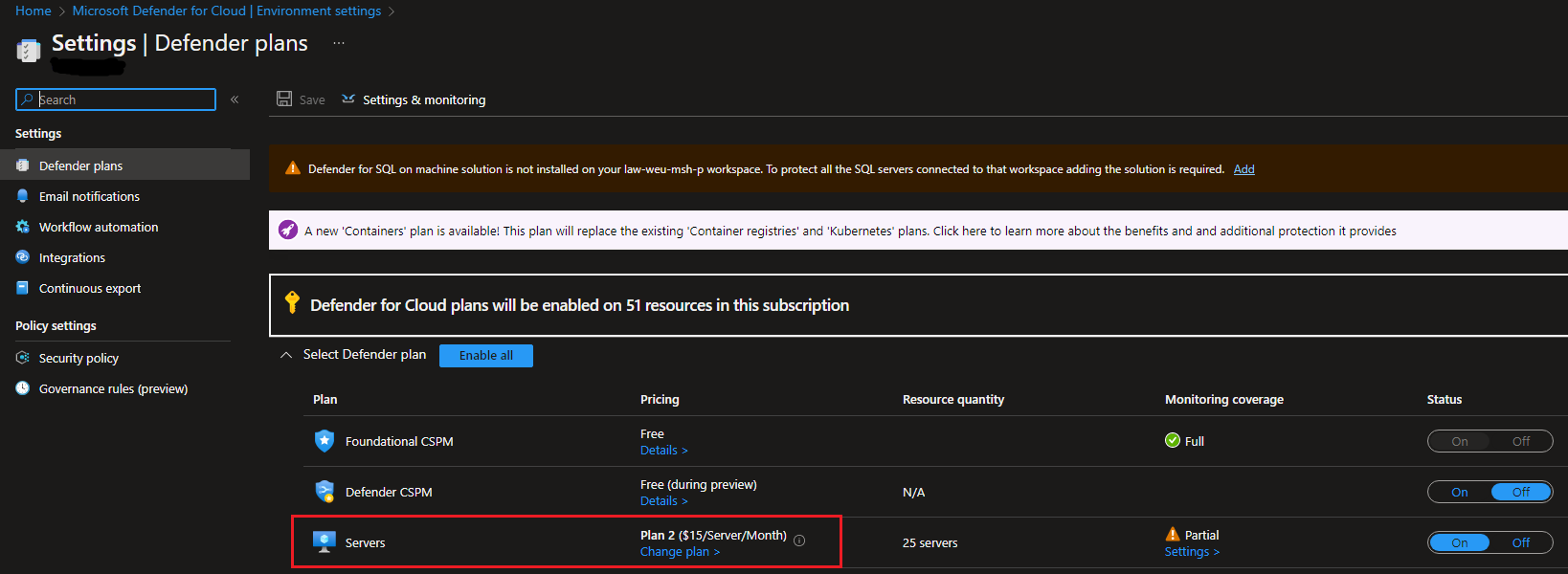Click the Monitoring coverage column header
Image resolution: width=1568 pixels, height=574 pixels.
pos(1224,400)
